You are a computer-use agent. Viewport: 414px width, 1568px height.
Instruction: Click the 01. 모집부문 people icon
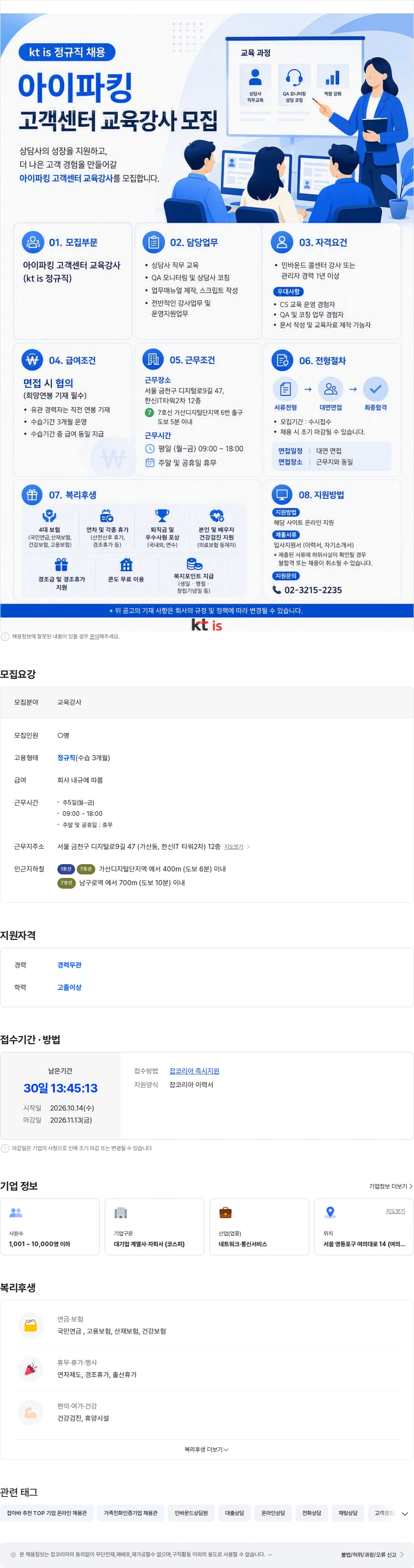(x=33, y=242)
